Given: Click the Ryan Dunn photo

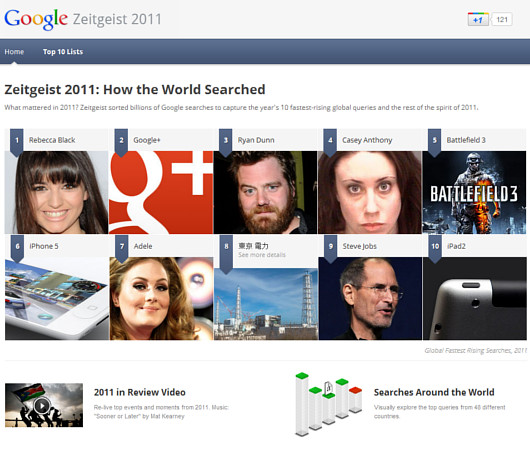Looking at the screenshot, I should (x=266, y=192).
